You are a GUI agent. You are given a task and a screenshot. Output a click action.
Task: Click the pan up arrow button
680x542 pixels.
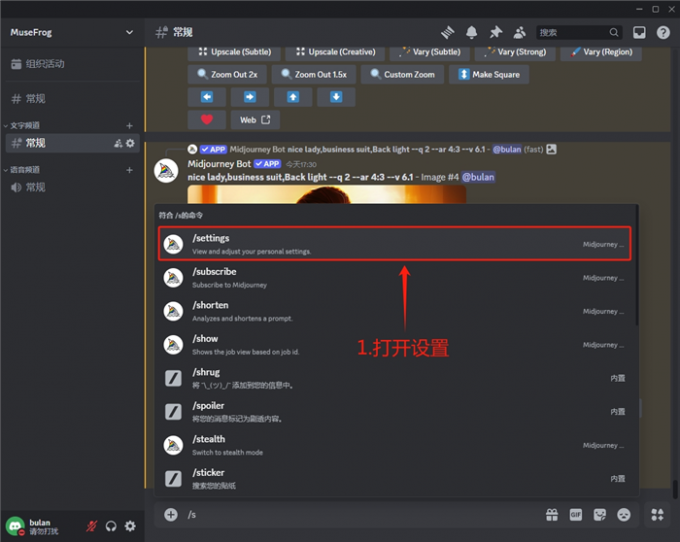[x=293, y=97]
